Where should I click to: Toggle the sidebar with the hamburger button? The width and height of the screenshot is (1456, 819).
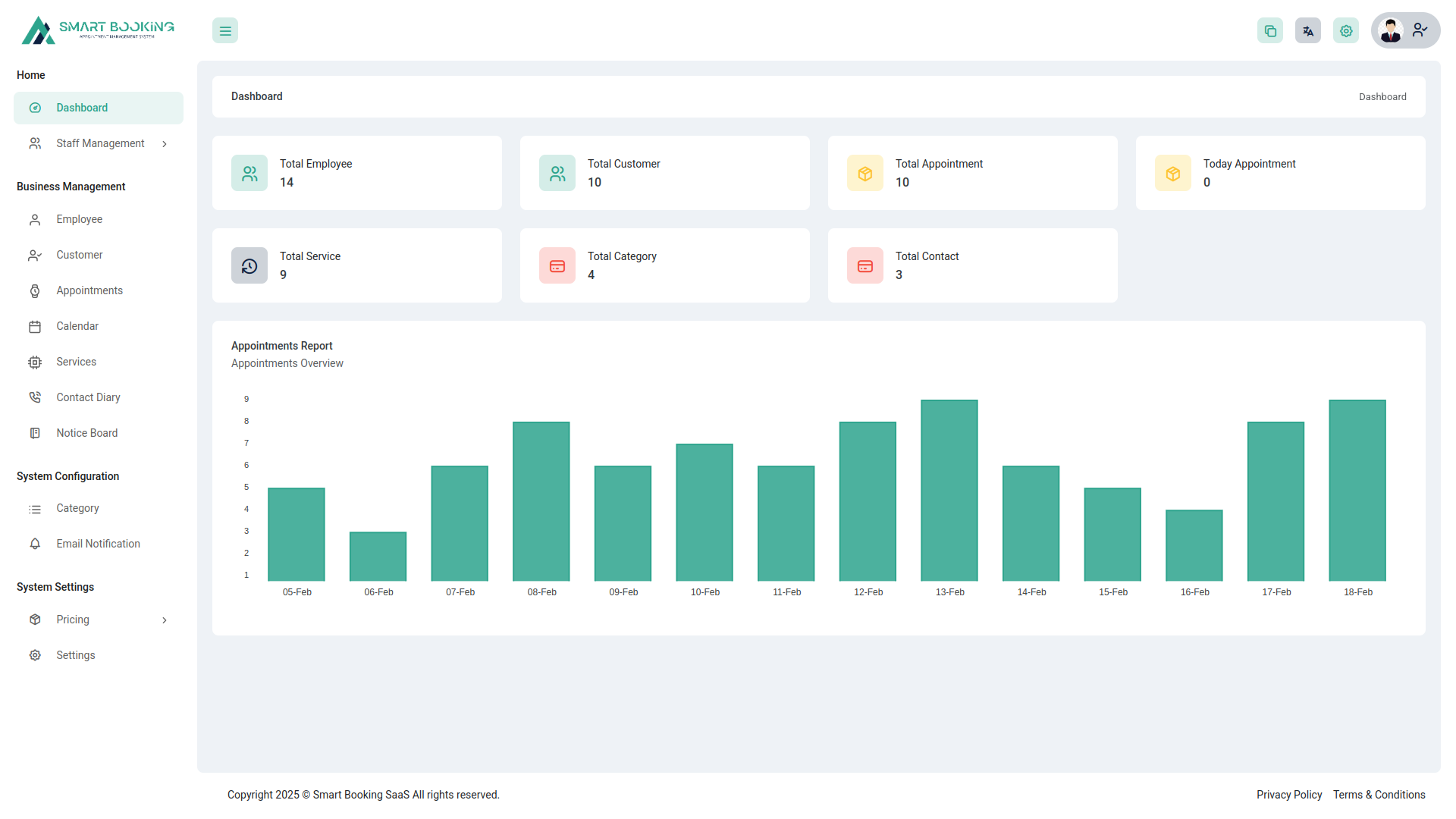pos(224,30)
